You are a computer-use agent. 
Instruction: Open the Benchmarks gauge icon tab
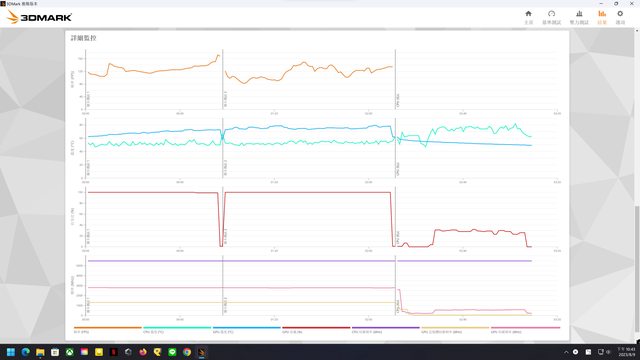(x=551, y=17)
